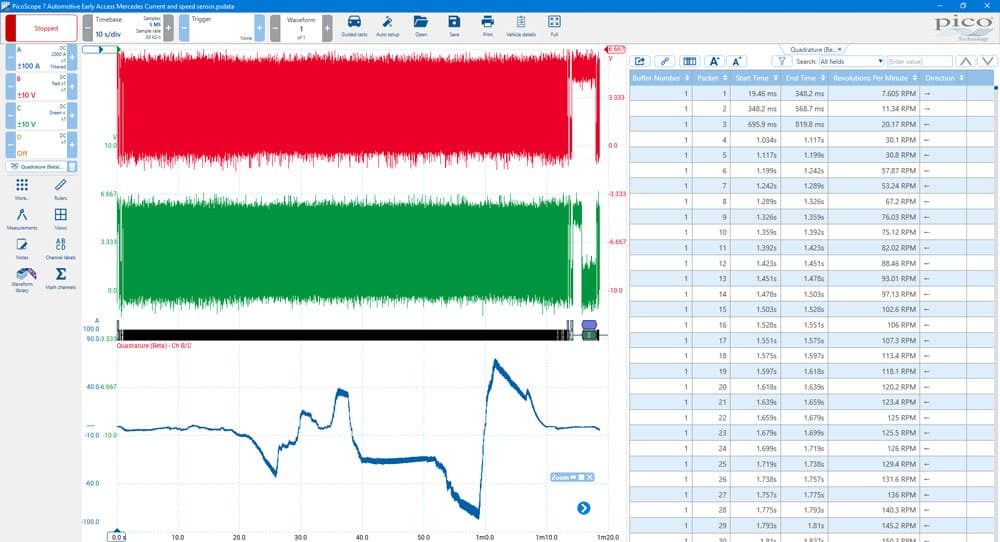Open the Notes tool

click(x=22, y=248)
